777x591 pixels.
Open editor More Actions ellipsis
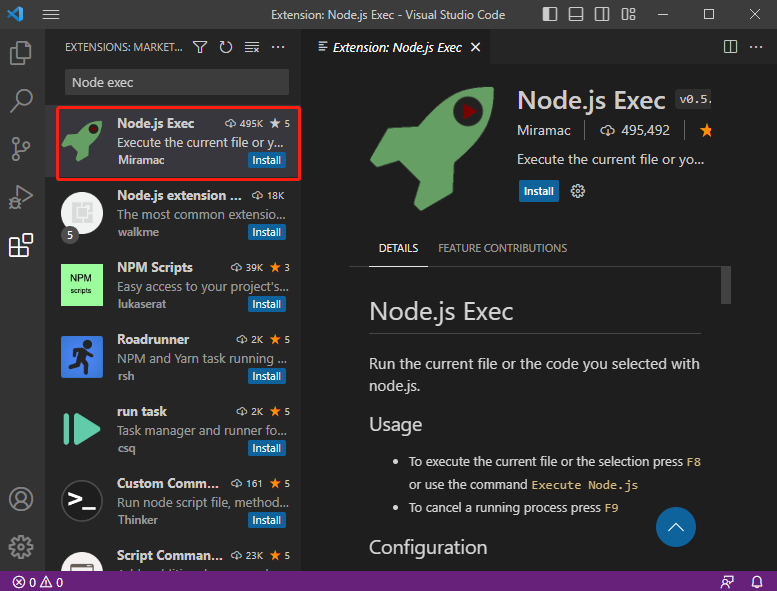pos(756,47)
